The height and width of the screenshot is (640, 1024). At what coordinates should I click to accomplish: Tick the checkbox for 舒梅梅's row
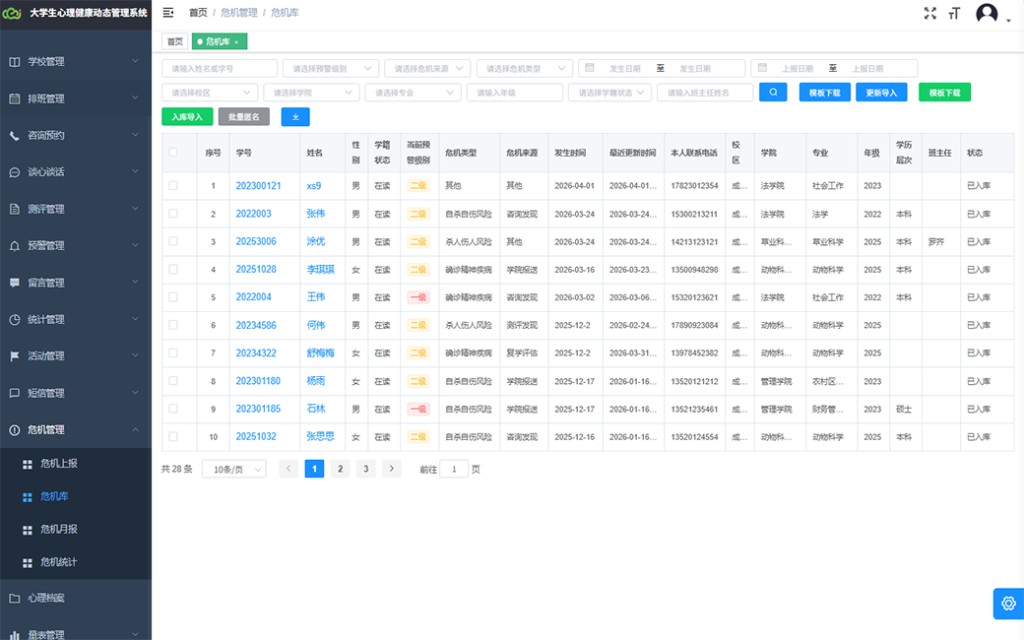(x=173, y=353)
